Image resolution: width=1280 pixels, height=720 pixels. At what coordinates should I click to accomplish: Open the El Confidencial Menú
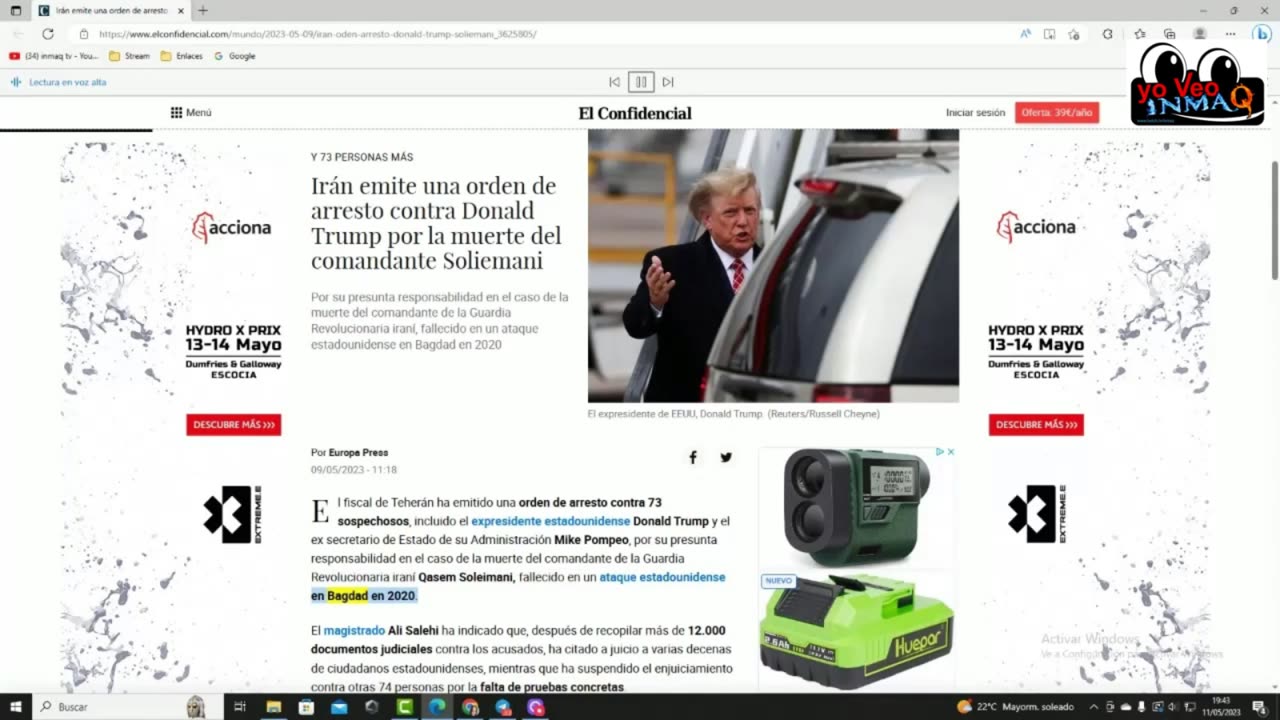point(191,113)
